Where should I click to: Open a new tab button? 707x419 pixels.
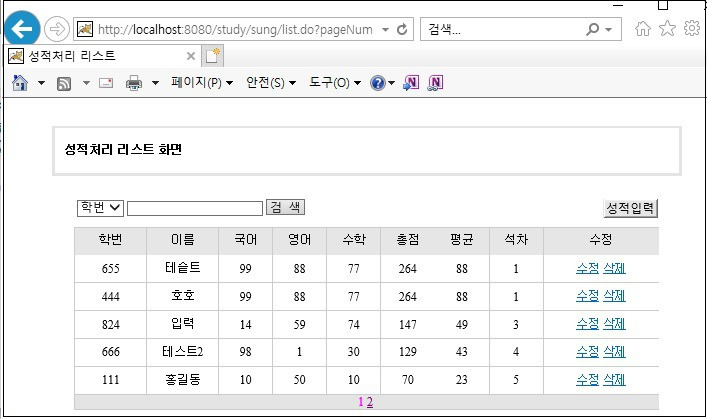pyautogui.click(x=212, y=56)
